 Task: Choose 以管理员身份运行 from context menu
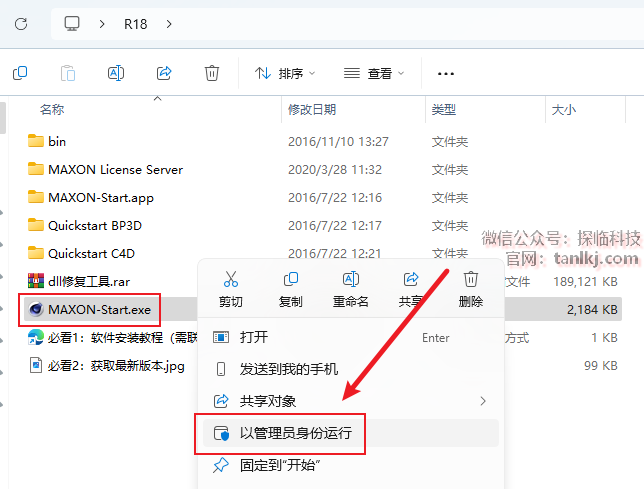[351, 433]
